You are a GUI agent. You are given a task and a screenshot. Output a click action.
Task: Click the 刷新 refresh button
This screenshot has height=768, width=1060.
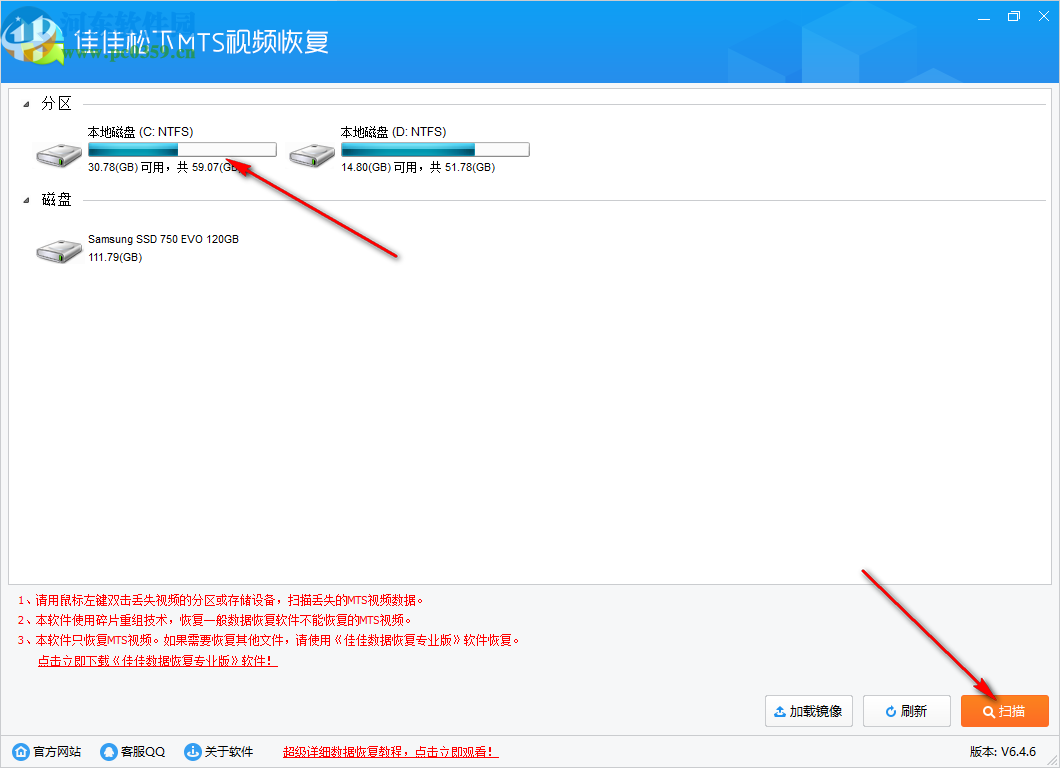coord(906,711)
